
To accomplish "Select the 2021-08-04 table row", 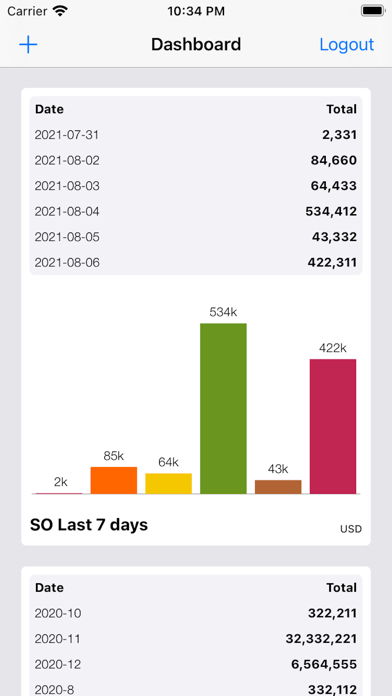I will [196, 212].
